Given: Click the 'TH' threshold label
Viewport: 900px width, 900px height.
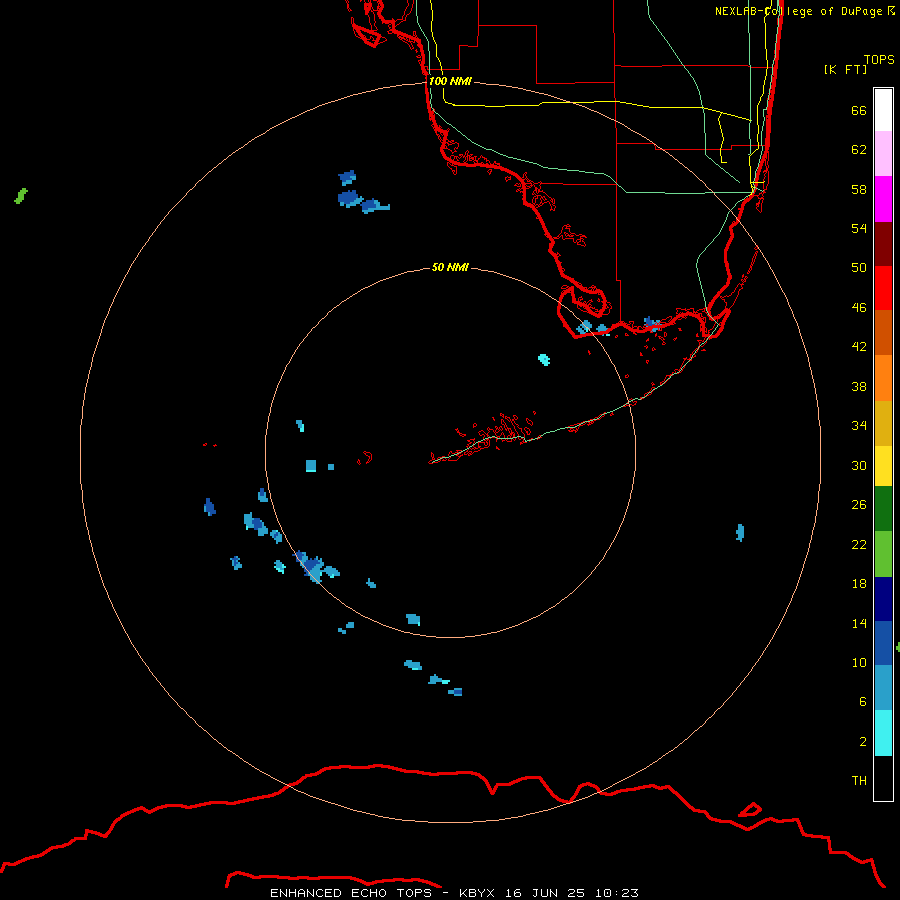Looking at the screenshot, I should click(859, 781).
